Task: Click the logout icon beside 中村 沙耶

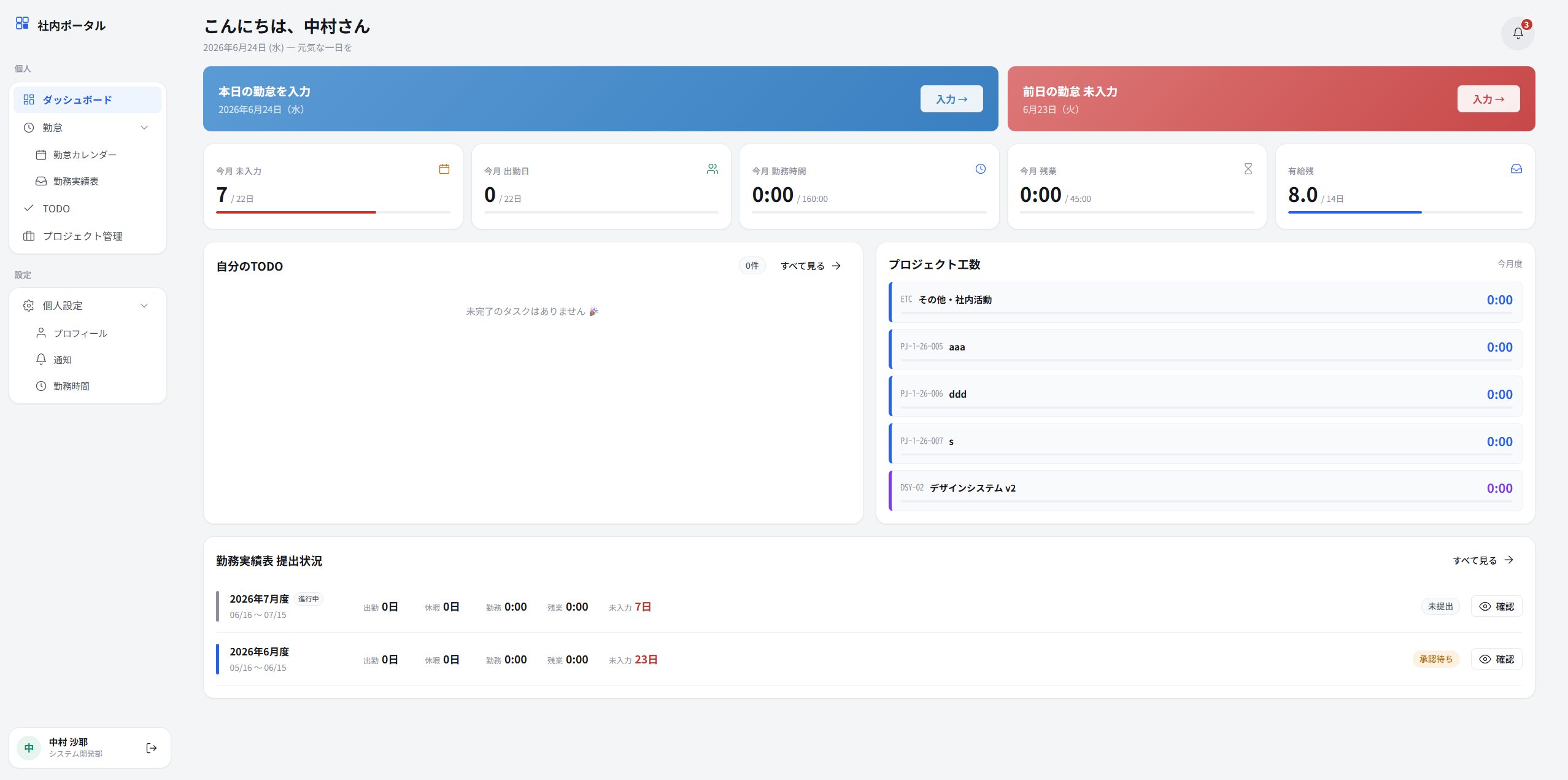Action: pos(152,747)
